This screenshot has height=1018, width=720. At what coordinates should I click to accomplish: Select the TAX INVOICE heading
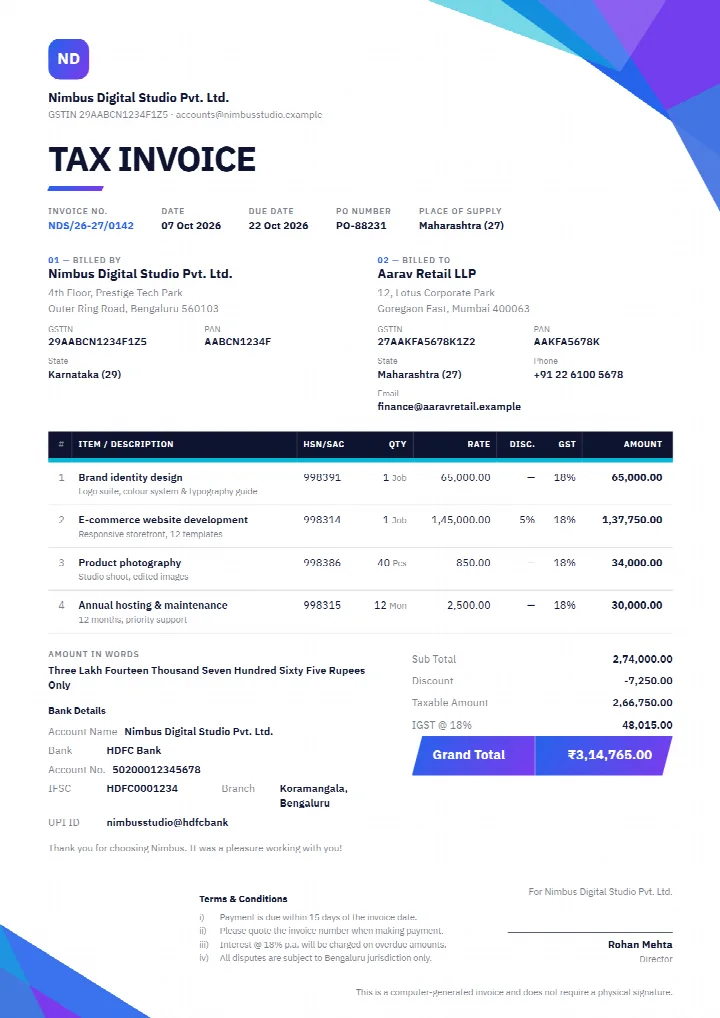coord(152,160)
